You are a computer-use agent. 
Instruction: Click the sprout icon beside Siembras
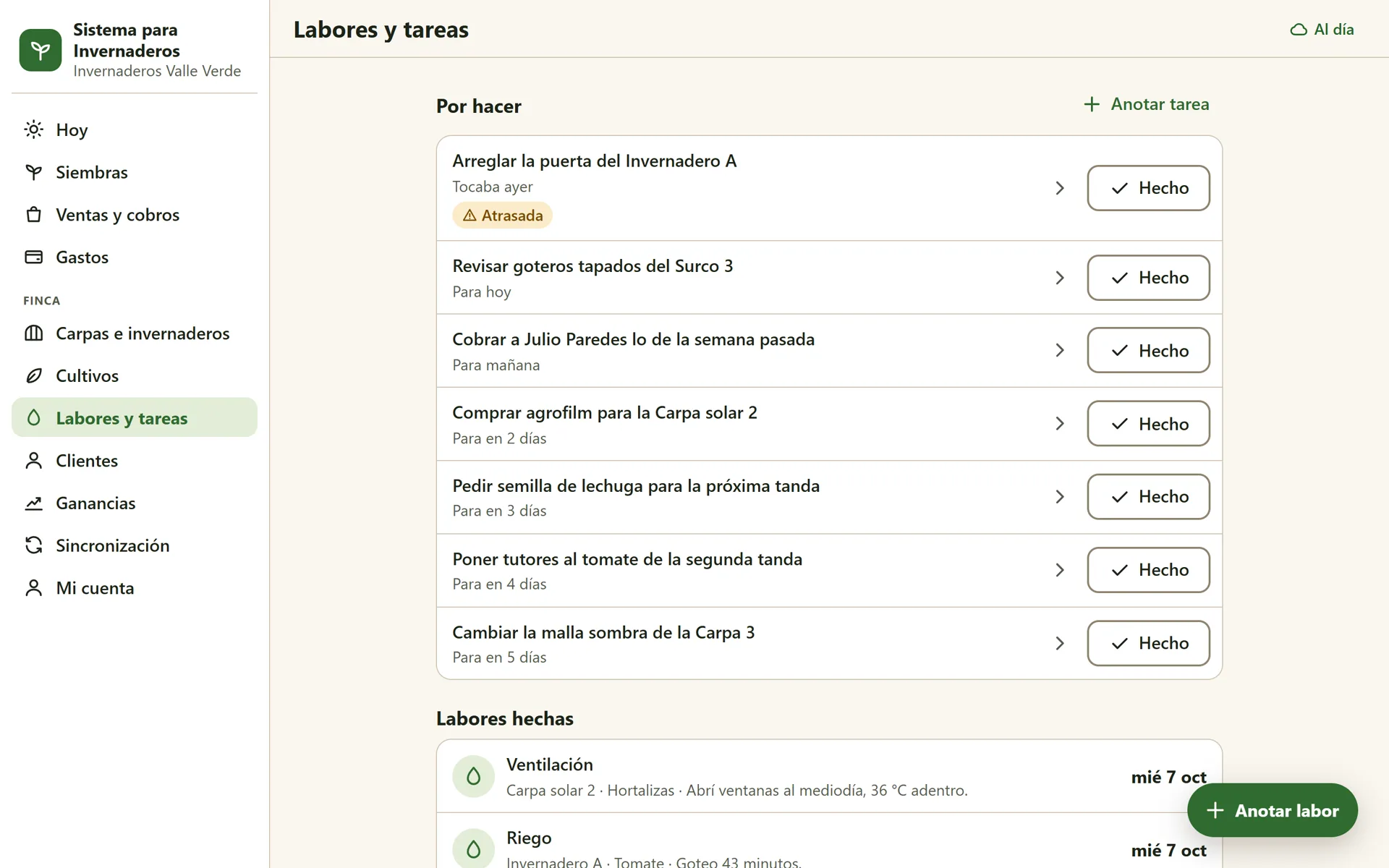point(33,172)
